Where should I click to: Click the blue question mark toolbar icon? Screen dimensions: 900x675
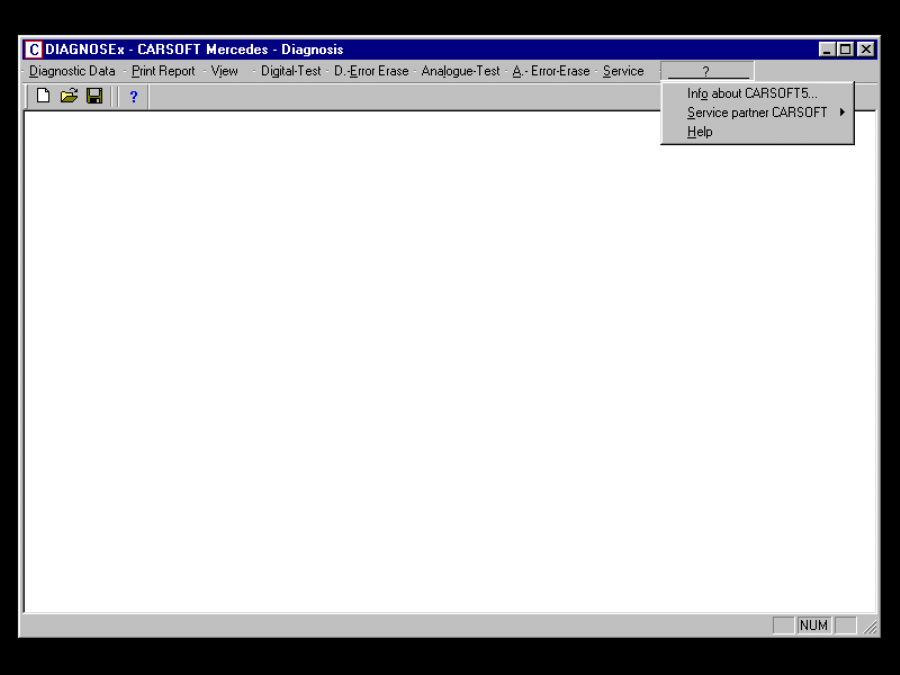tap(133, 97)
